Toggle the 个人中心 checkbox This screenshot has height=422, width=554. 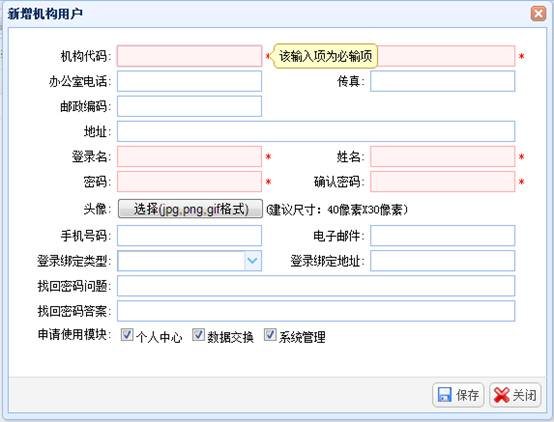click(x=127, y=334)
